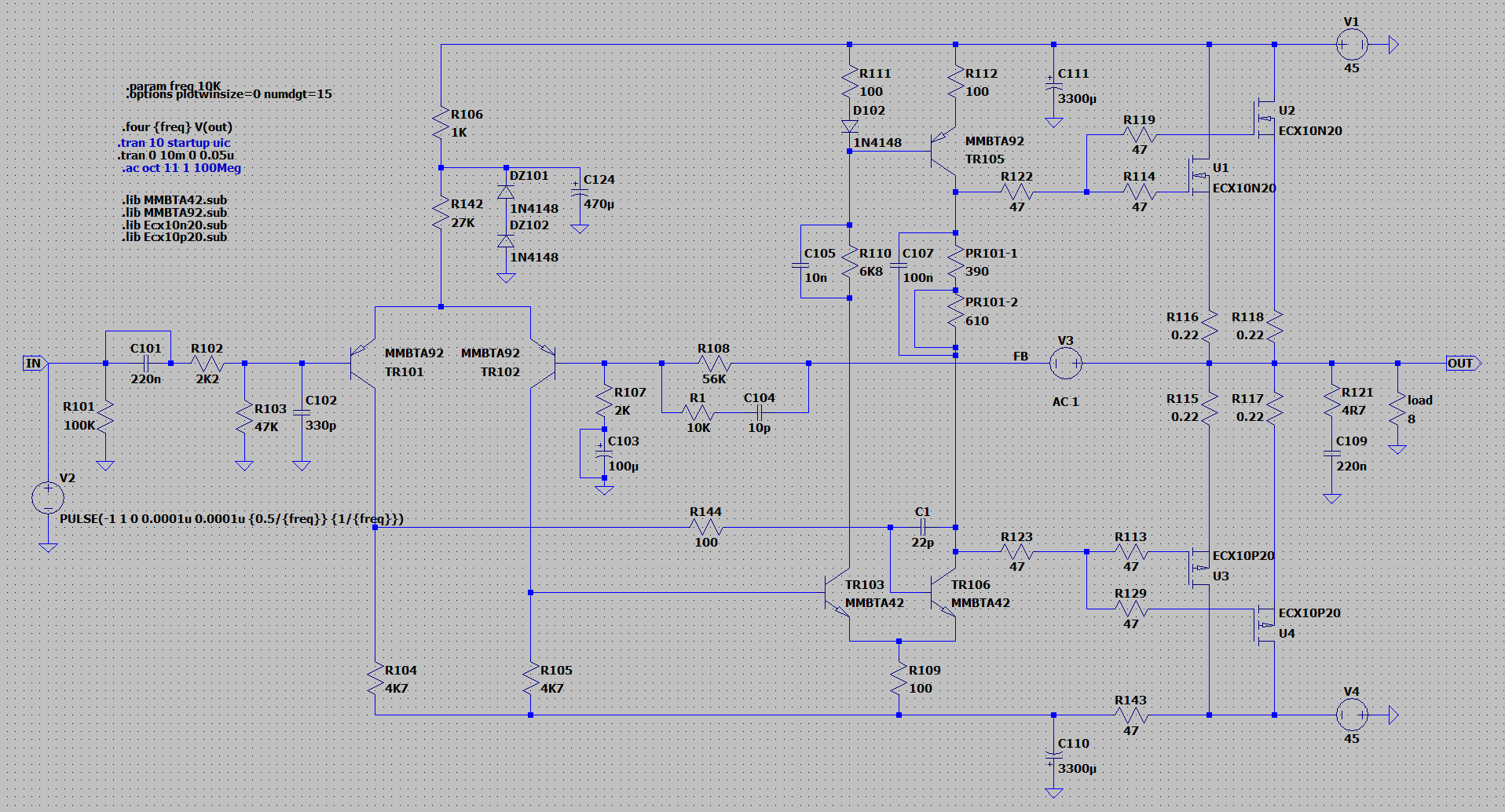Screen dimensions: 1505x812
Task: Click the OUT port label
Action: point(1463,363)
